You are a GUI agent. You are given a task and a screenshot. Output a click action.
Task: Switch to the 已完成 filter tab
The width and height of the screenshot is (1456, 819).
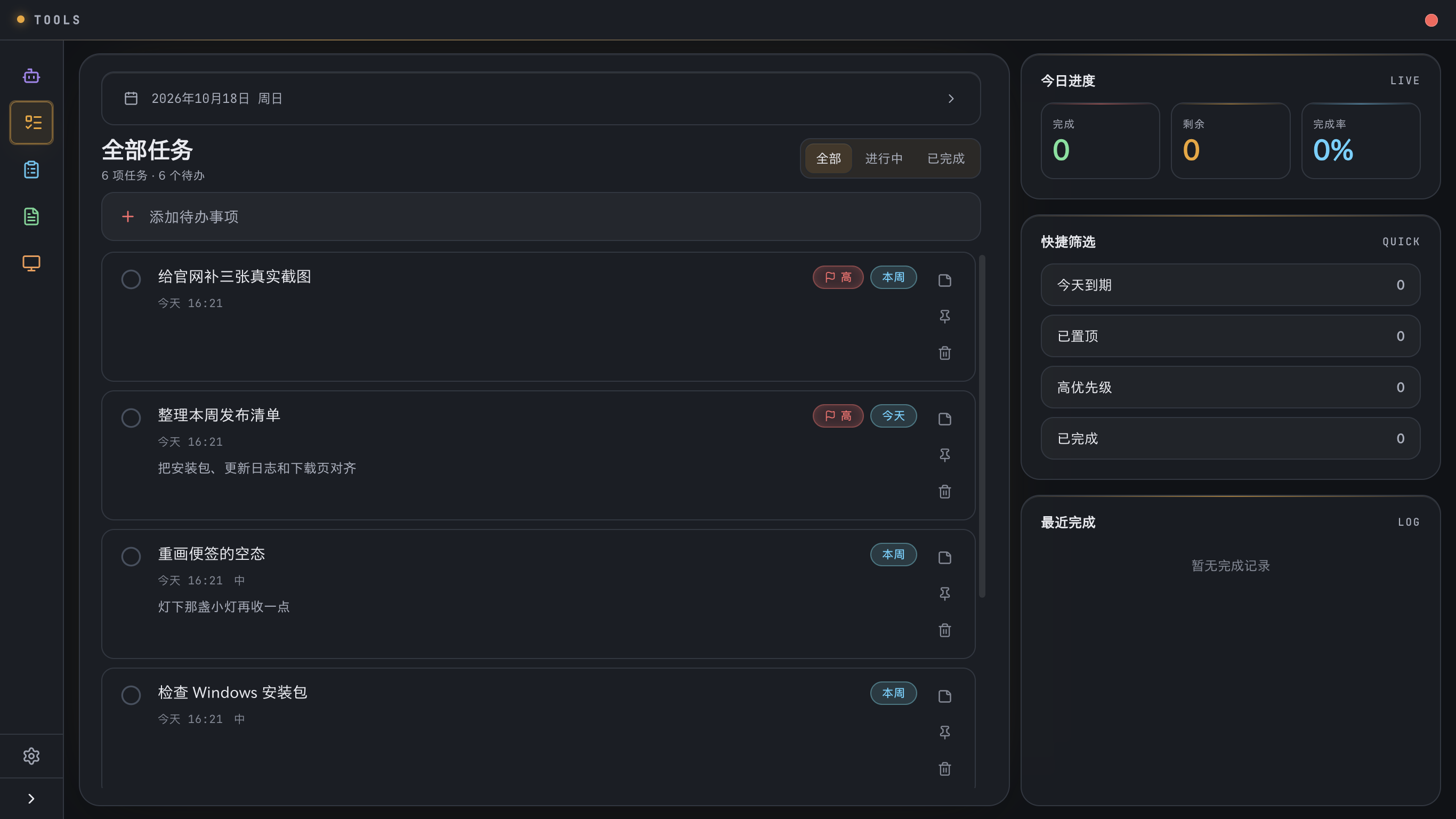(945, 158)
